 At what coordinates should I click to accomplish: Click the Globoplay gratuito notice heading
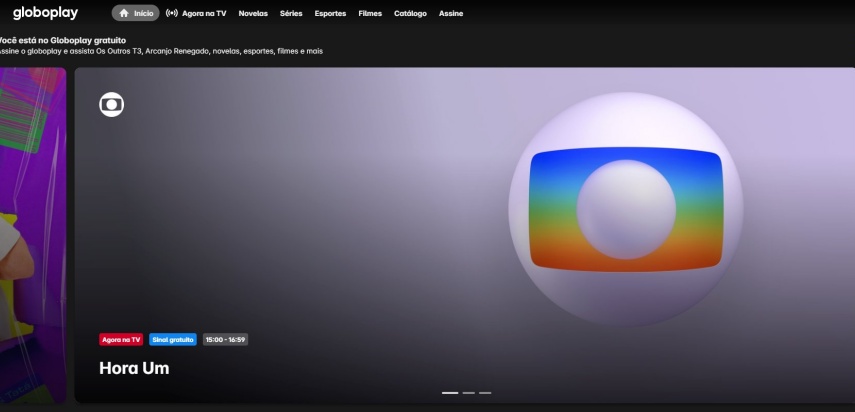63,40
